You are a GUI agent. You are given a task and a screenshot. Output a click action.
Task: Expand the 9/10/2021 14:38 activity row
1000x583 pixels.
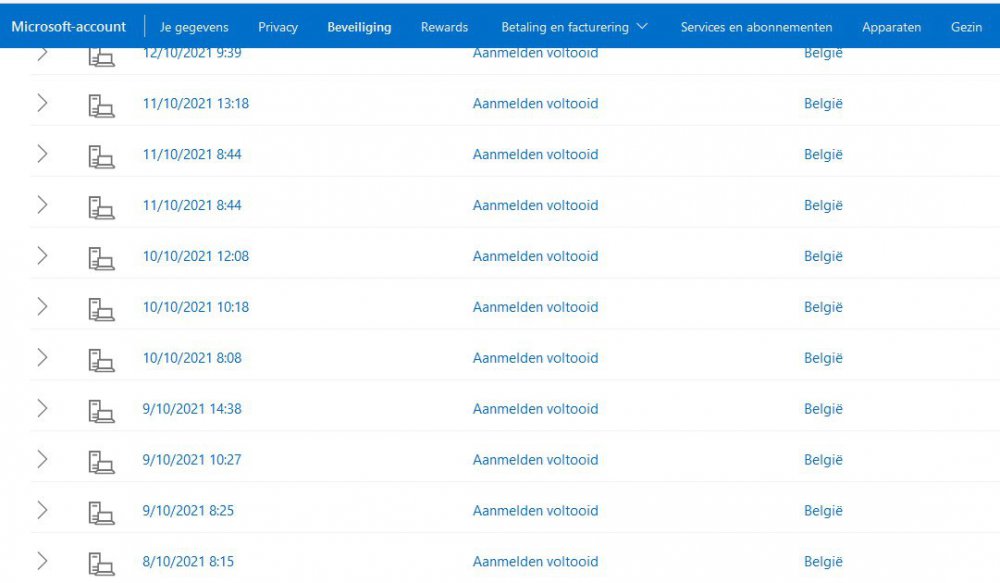pos(42,408)
